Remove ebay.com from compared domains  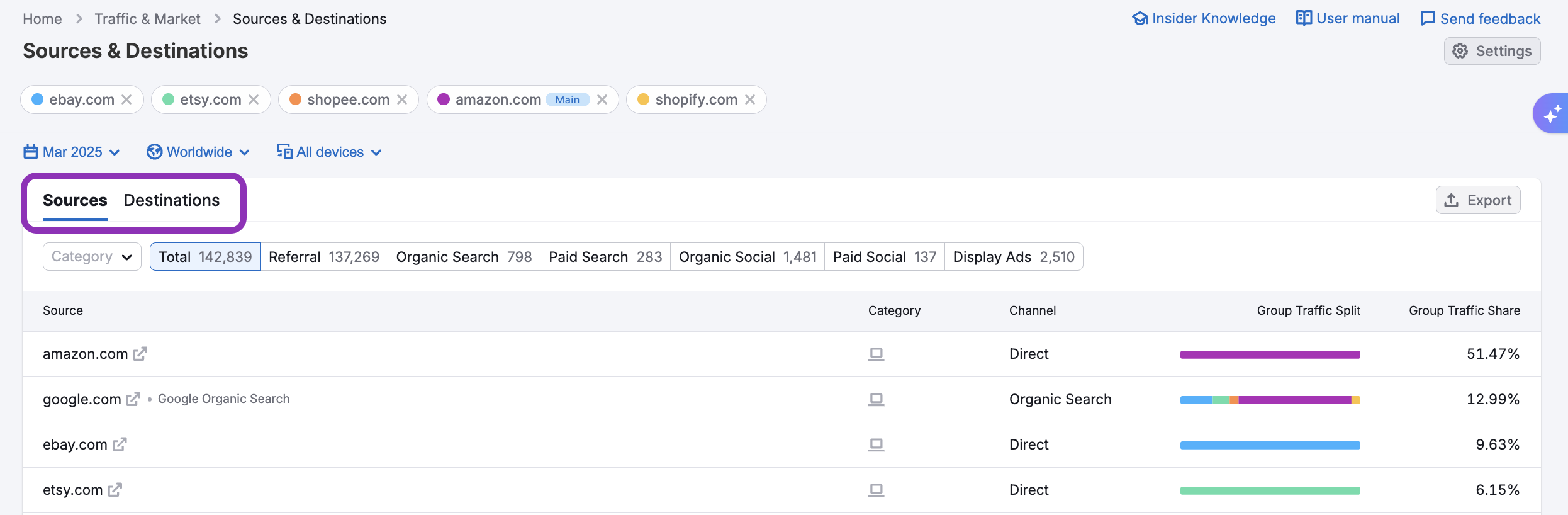click(x=126, y=99)
